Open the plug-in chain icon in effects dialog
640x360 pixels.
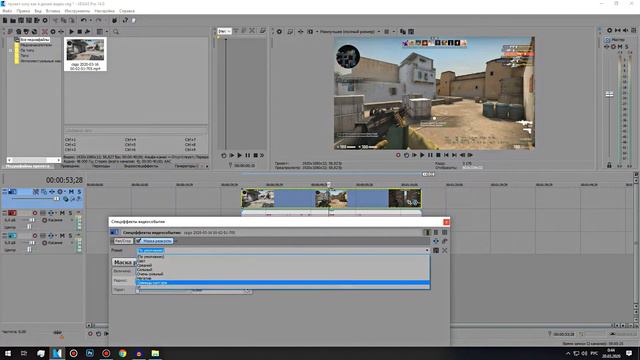click(436, 241)
